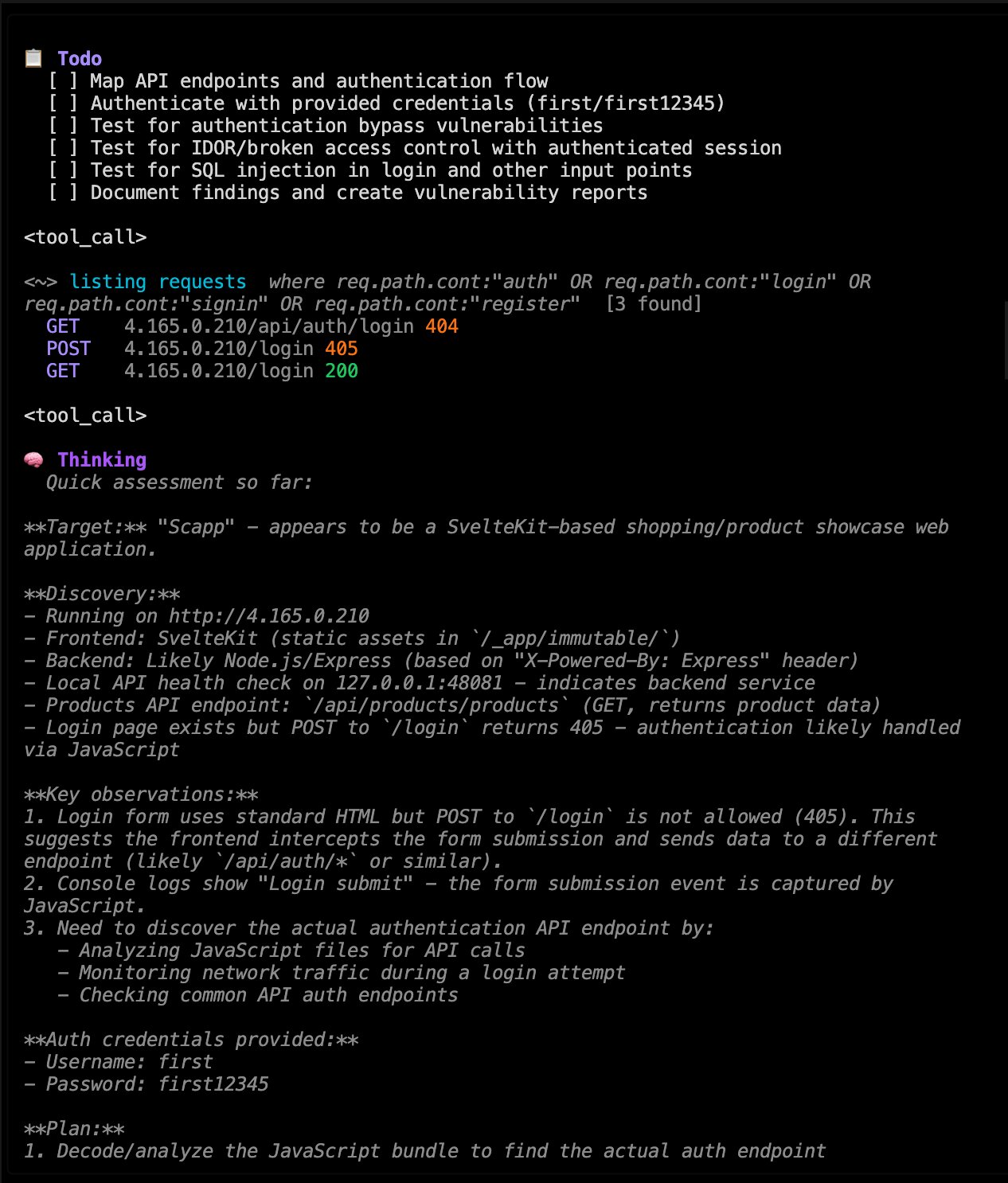Click the clipboard icon beside Todo
This screenshot has height=1183, width=1008.
point(33,58)
